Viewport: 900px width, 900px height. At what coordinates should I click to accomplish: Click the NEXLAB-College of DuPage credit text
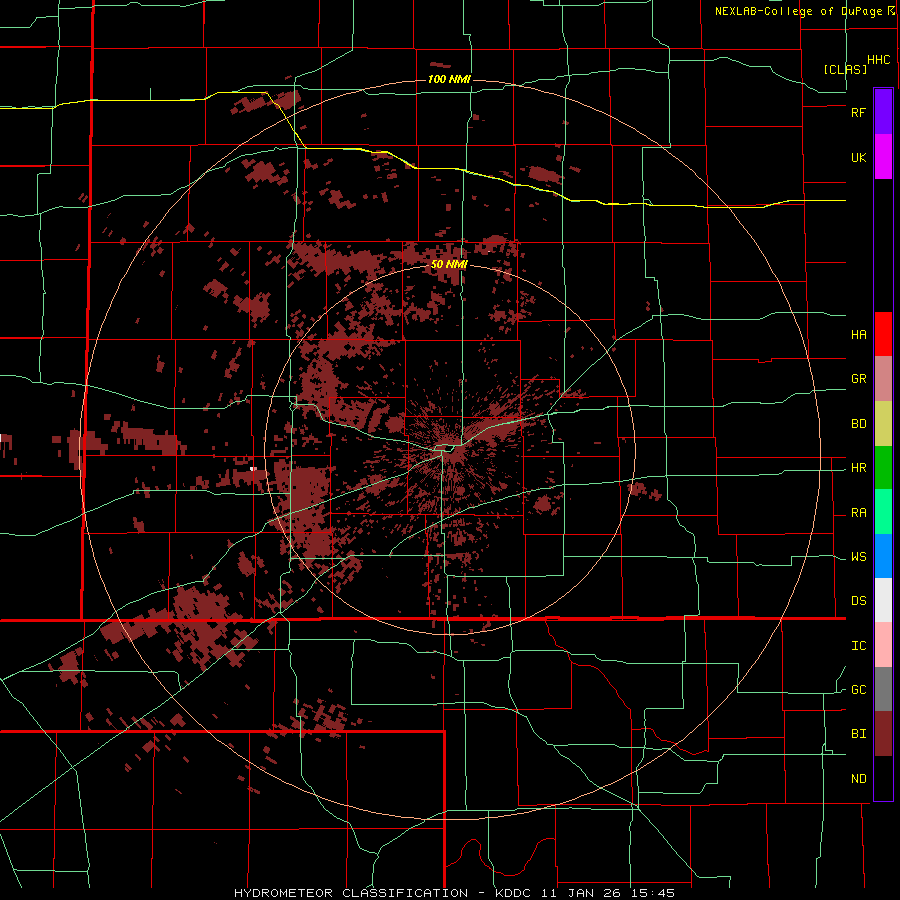798,11
